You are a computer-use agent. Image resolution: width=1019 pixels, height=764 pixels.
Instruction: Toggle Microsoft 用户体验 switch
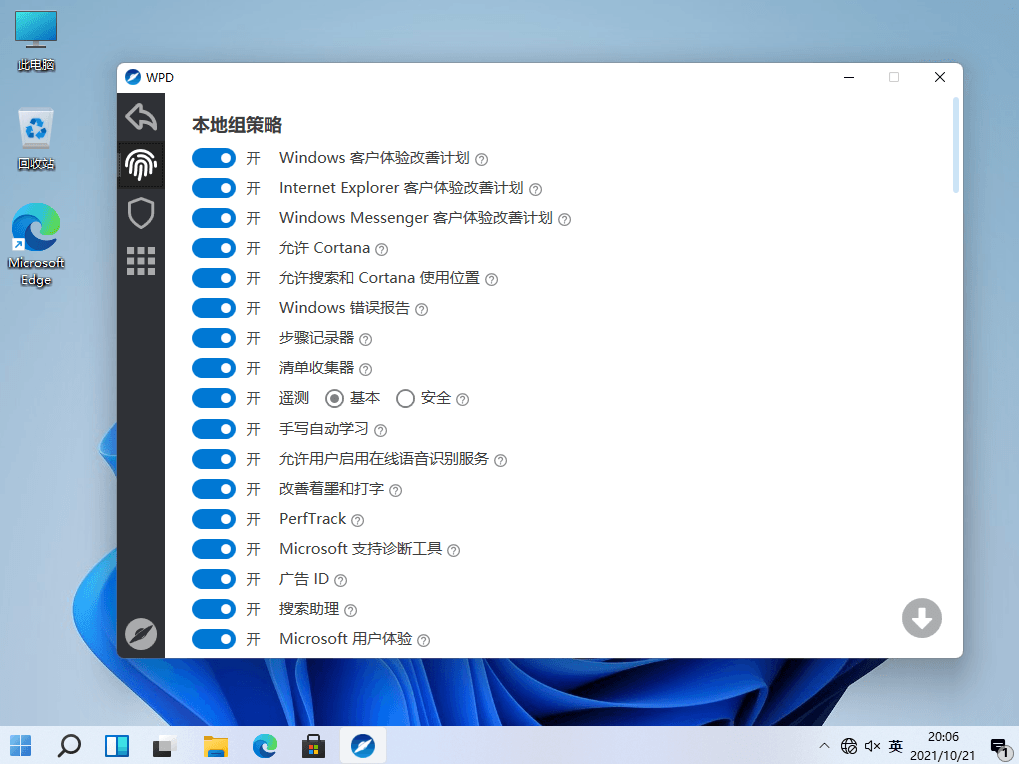[214, 639]
